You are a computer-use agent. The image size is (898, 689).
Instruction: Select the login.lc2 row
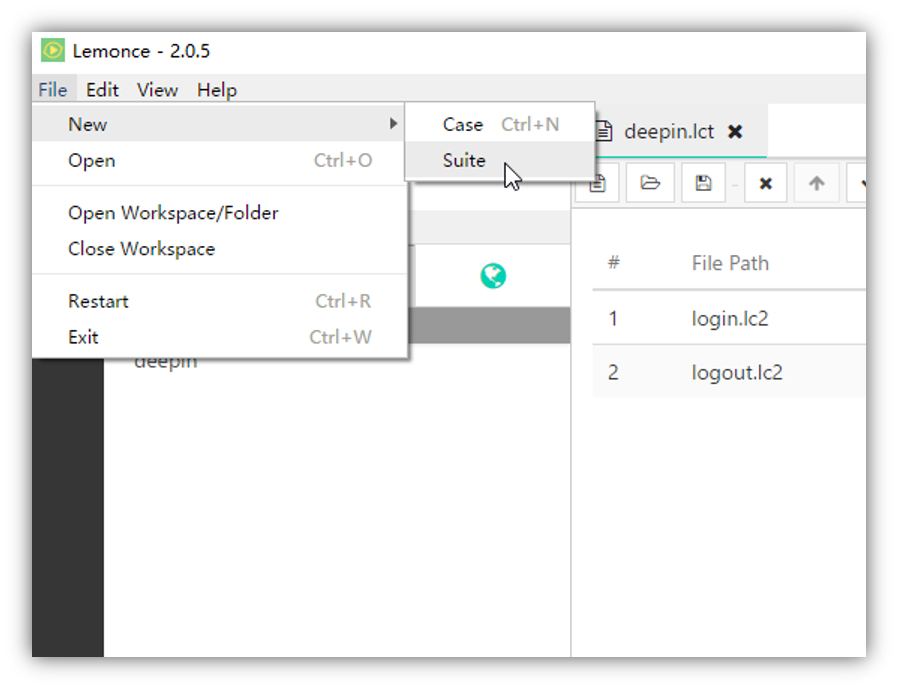(729, 318)
